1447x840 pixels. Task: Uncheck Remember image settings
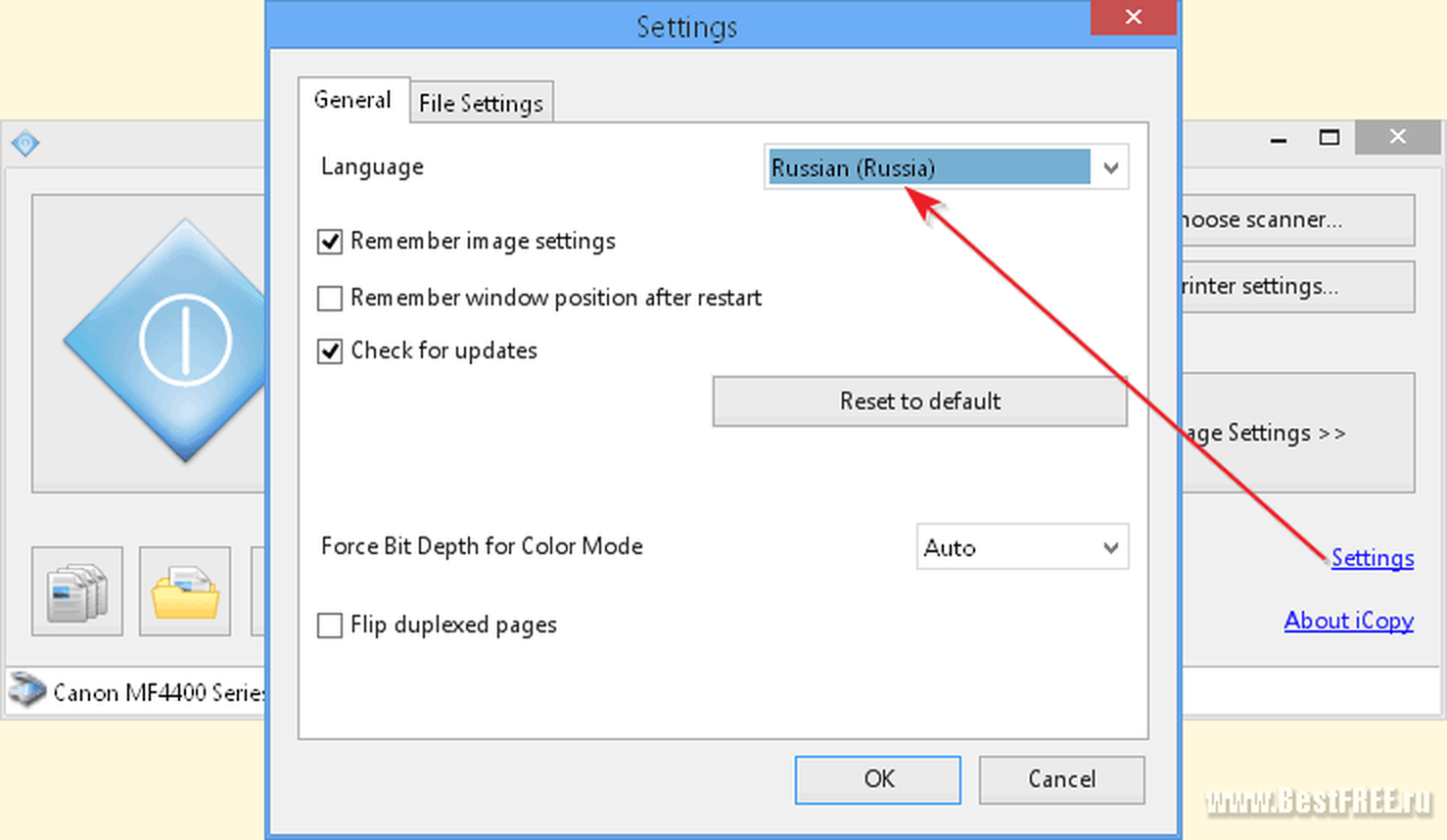coord(330,241)
